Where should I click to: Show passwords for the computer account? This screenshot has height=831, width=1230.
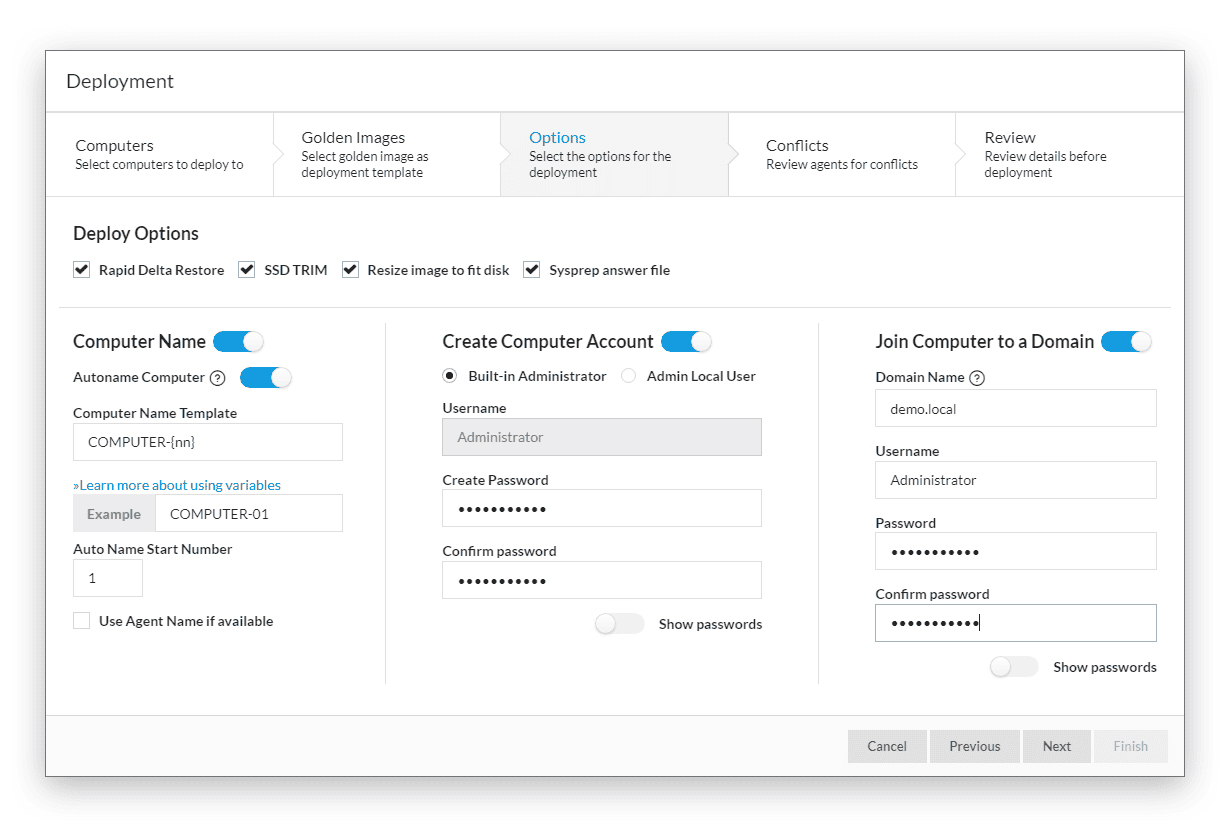point(620,624)
